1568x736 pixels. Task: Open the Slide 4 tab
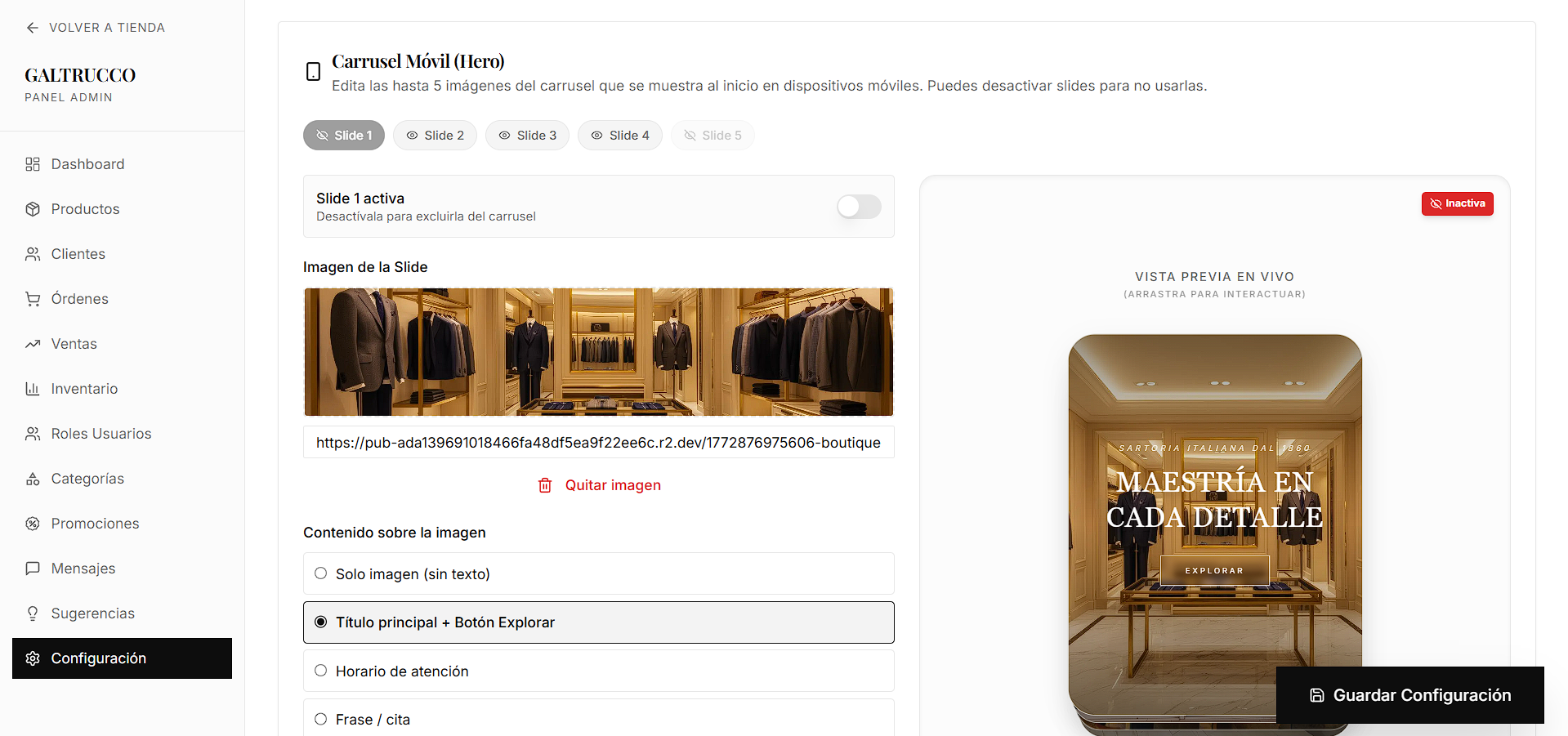619,136
